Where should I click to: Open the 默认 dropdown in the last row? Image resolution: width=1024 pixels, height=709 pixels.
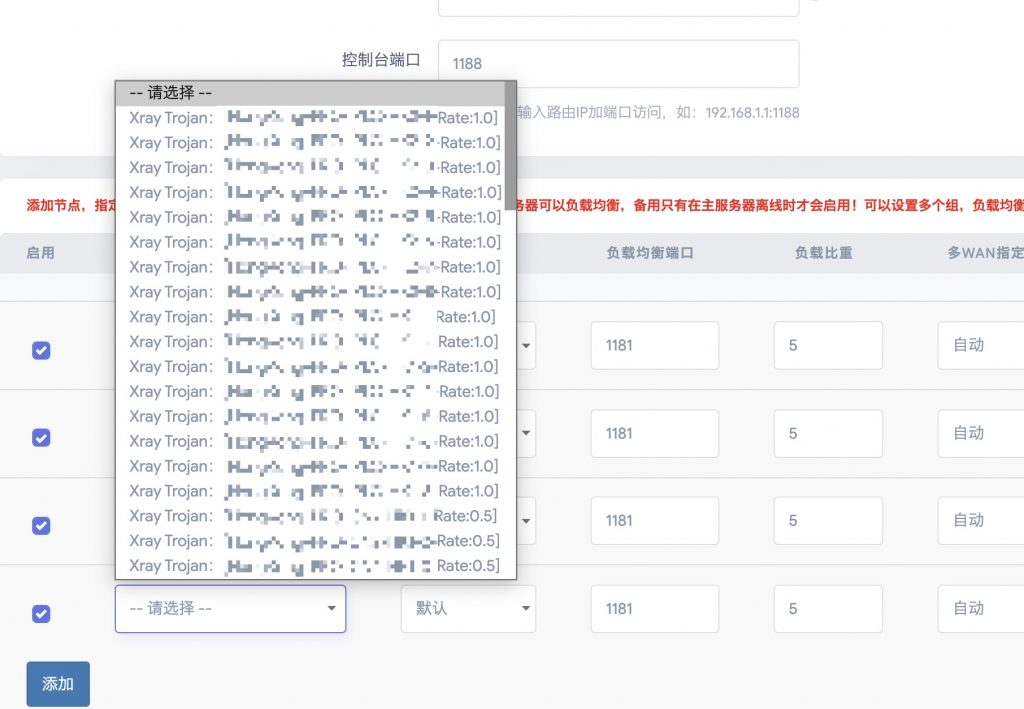pos(467,608)
